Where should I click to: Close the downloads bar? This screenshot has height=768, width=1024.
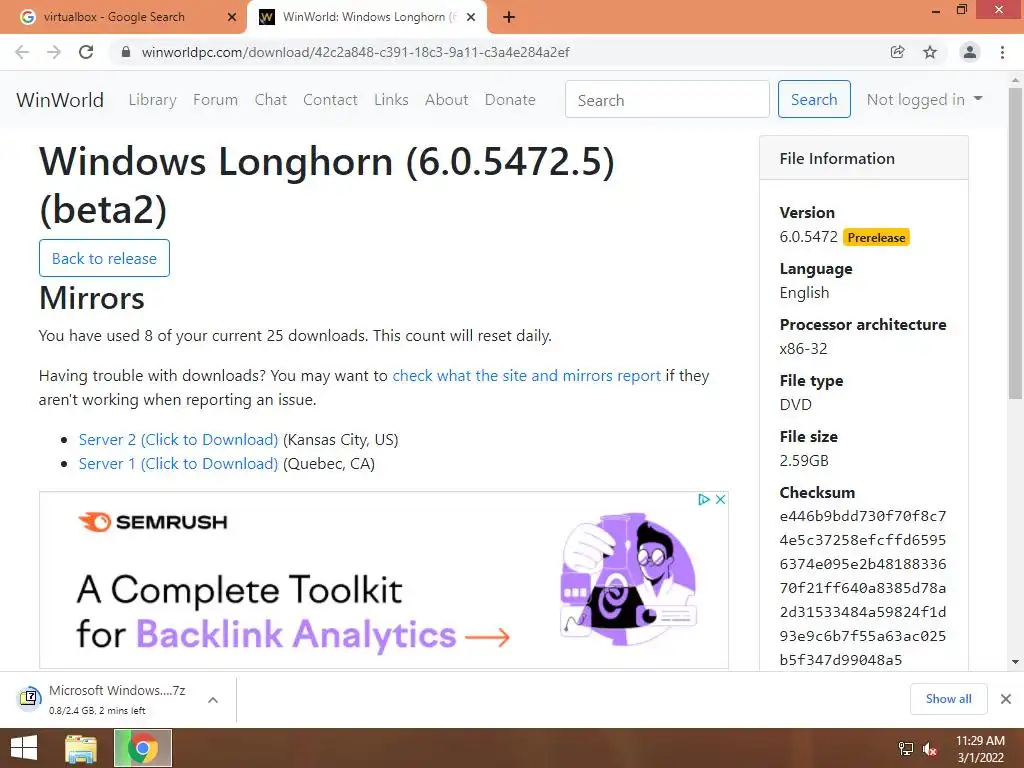click(x=1006, y=699)
